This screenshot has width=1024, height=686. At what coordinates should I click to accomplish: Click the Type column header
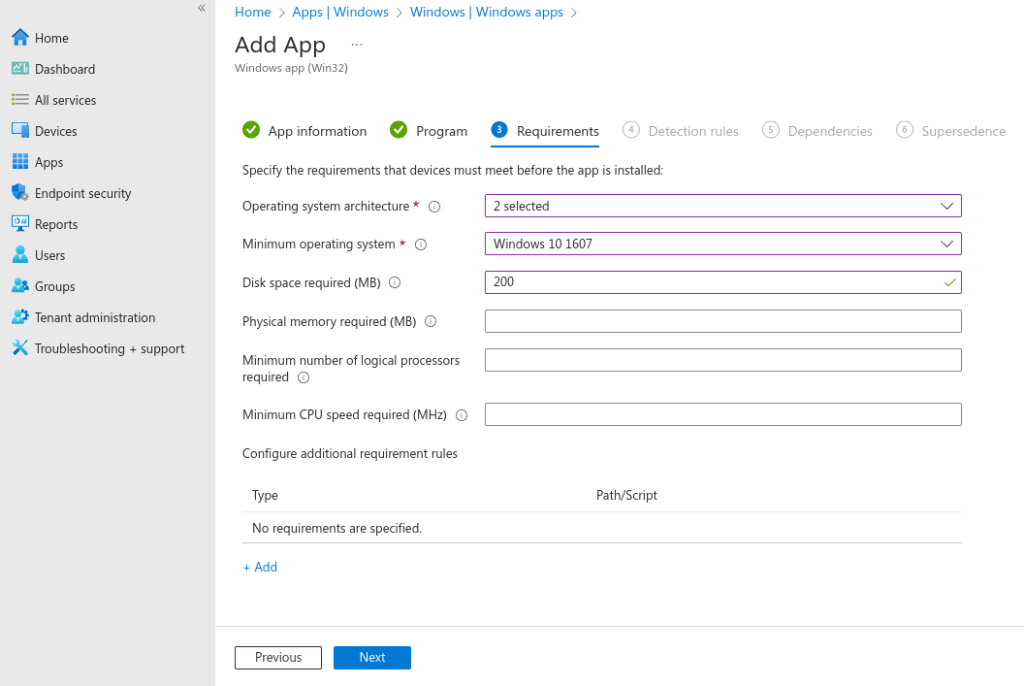265,495
